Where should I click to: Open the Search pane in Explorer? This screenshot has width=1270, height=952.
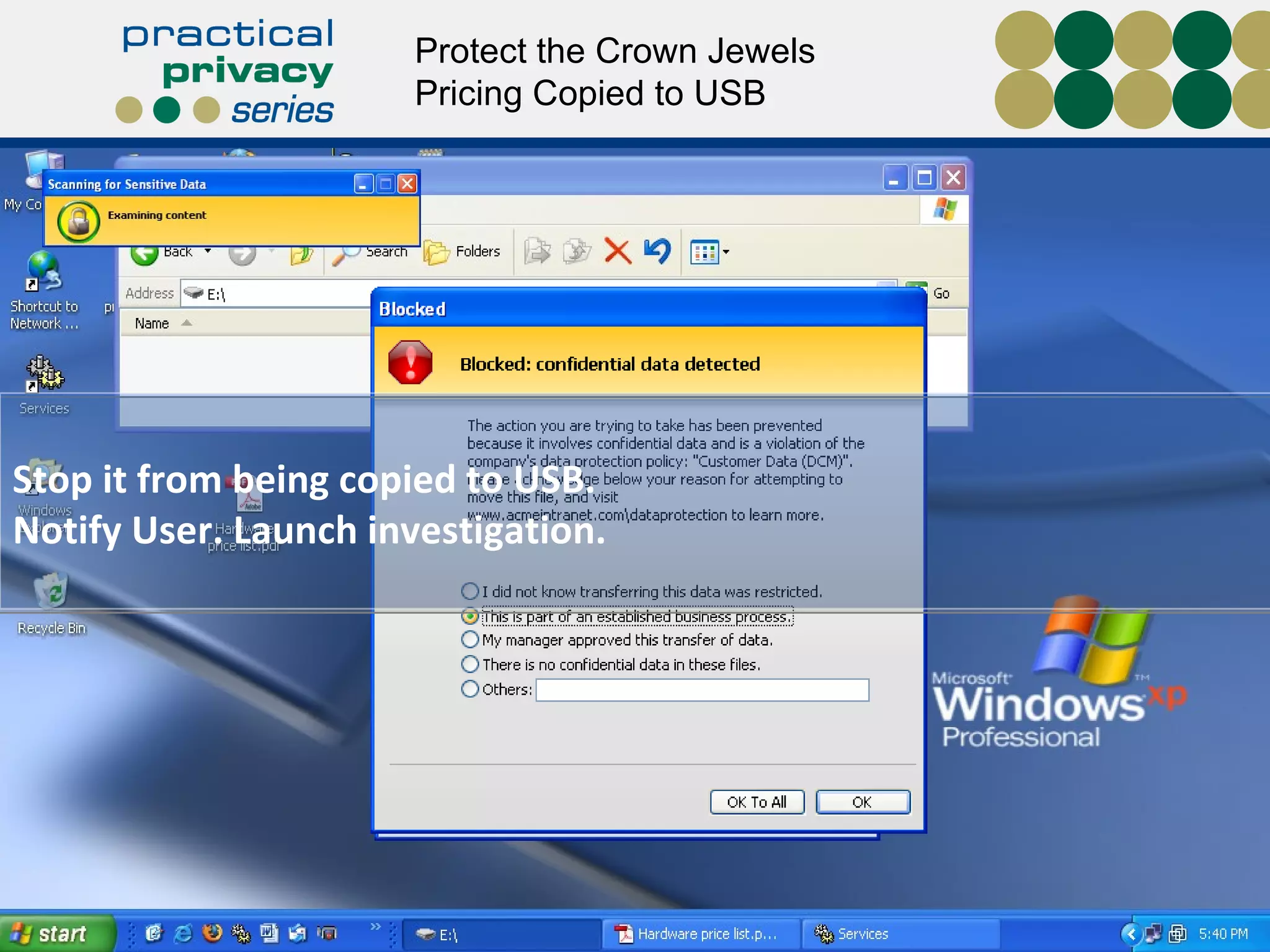point(370,252)
